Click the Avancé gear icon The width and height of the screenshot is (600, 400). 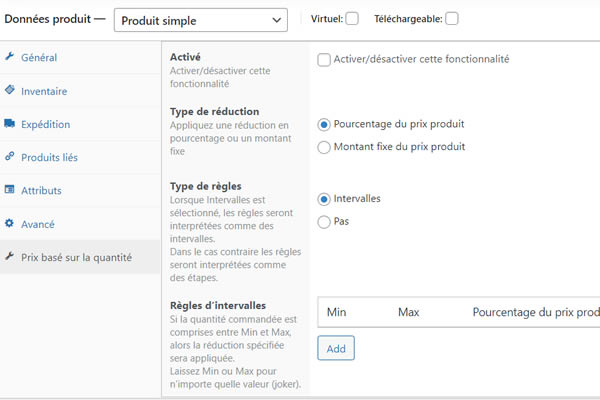(10, 224)
